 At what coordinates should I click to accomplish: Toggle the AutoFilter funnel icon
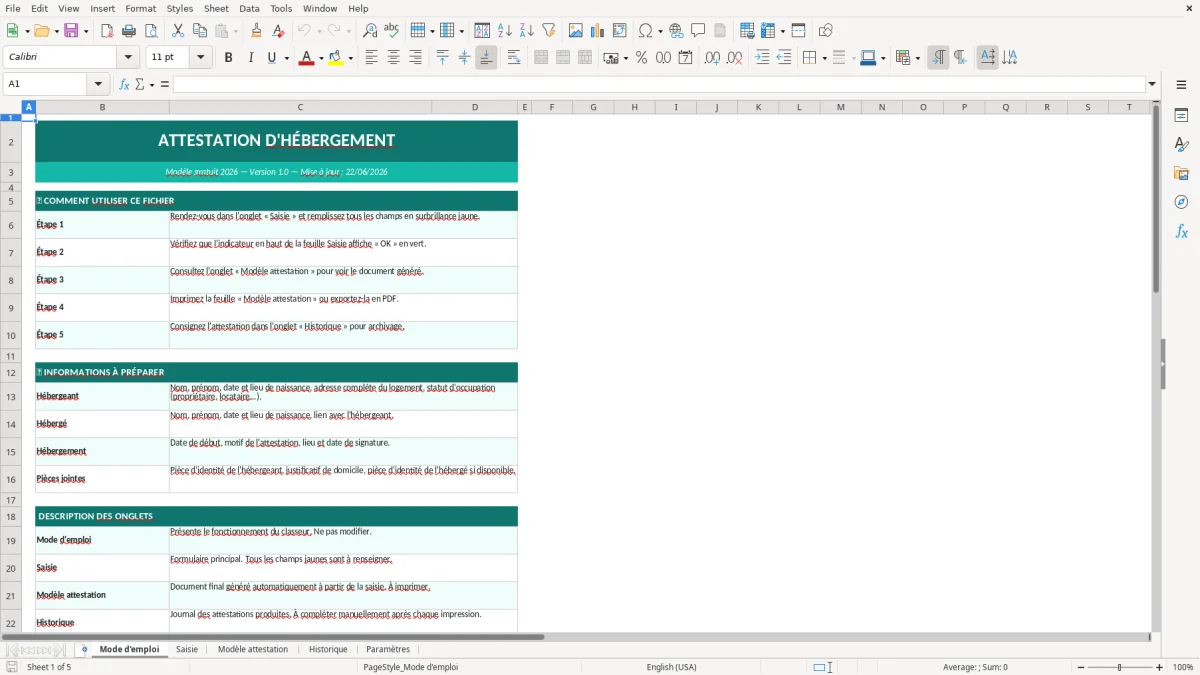coord(548,31)
